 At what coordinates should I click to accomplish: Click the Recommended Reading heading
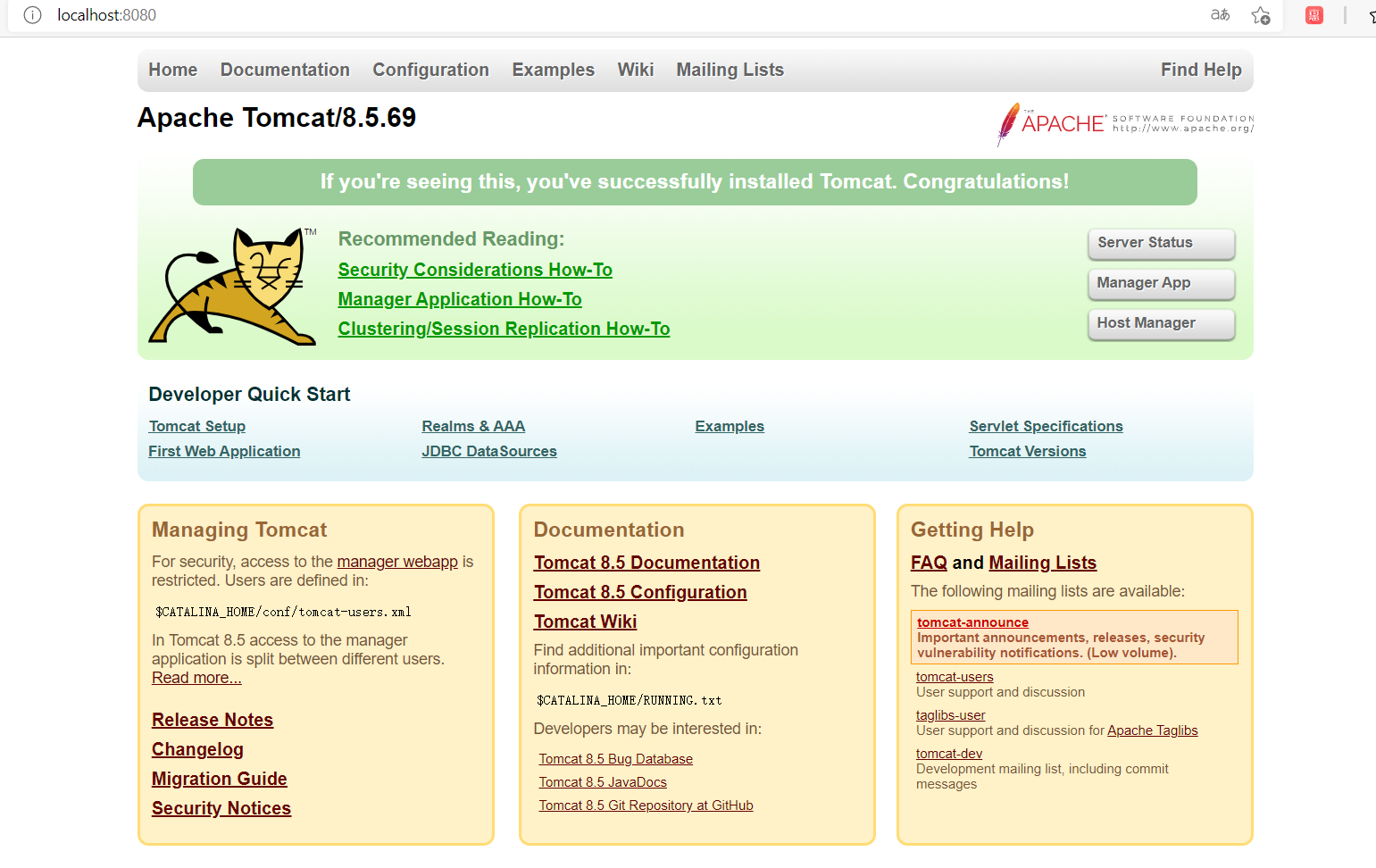pos(451,239)
